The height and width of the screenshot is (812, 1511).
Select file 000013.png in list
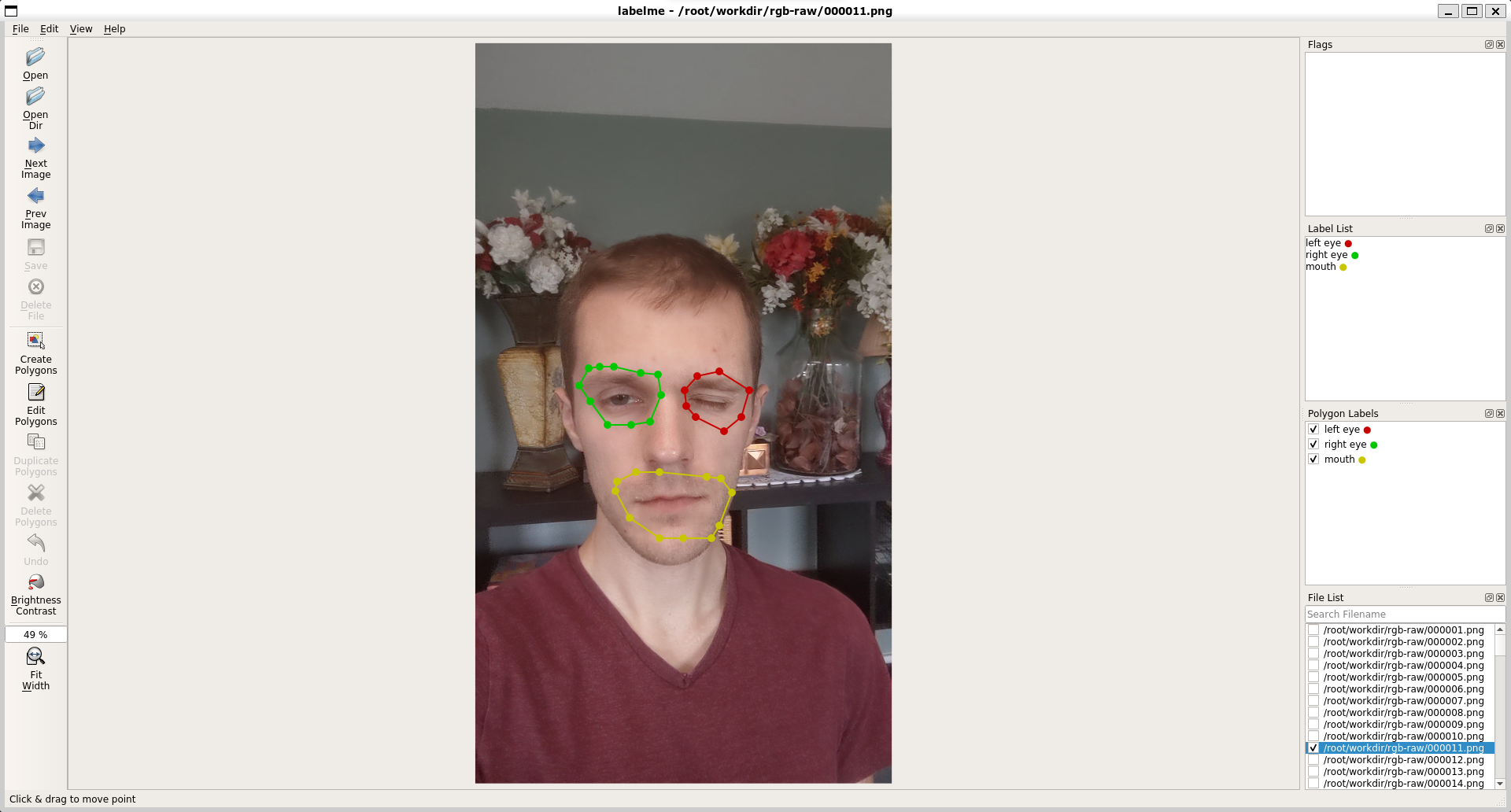coord(1403,772)
